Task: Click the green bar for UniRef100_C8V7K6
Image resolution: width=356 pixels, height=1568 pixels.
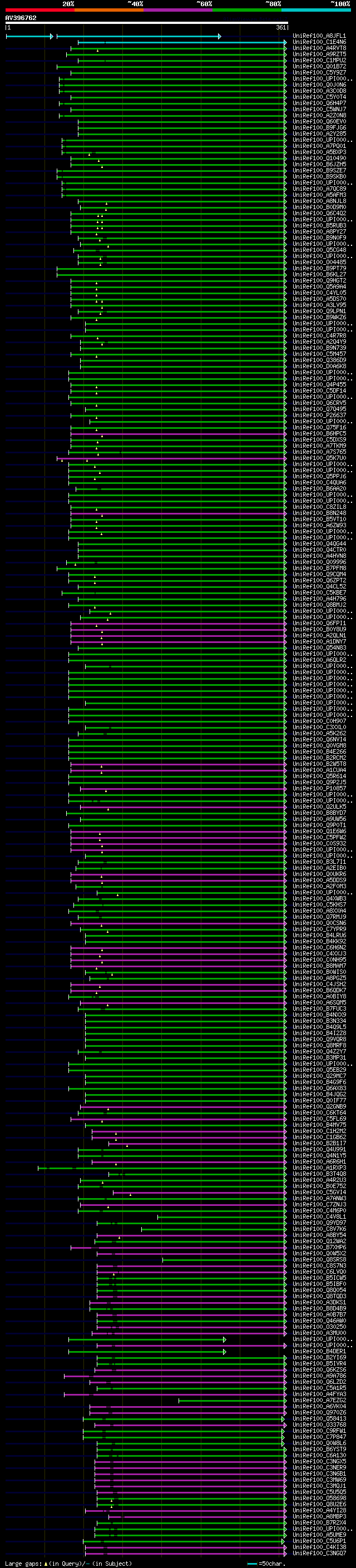Action: (214, 1229)
